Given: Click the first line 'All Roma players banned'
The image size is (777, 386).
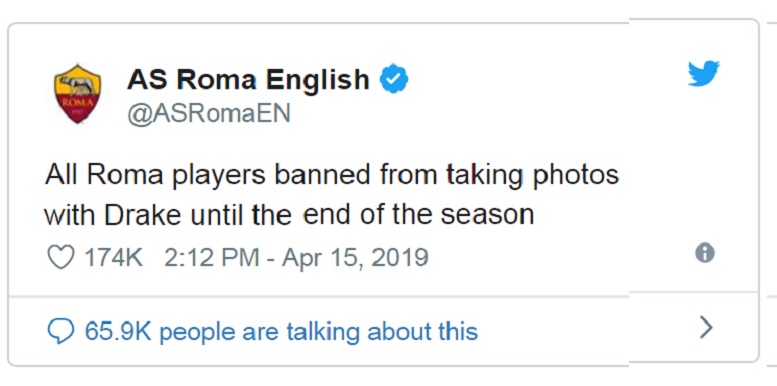Looking at the screenshot, I should 207,176.
